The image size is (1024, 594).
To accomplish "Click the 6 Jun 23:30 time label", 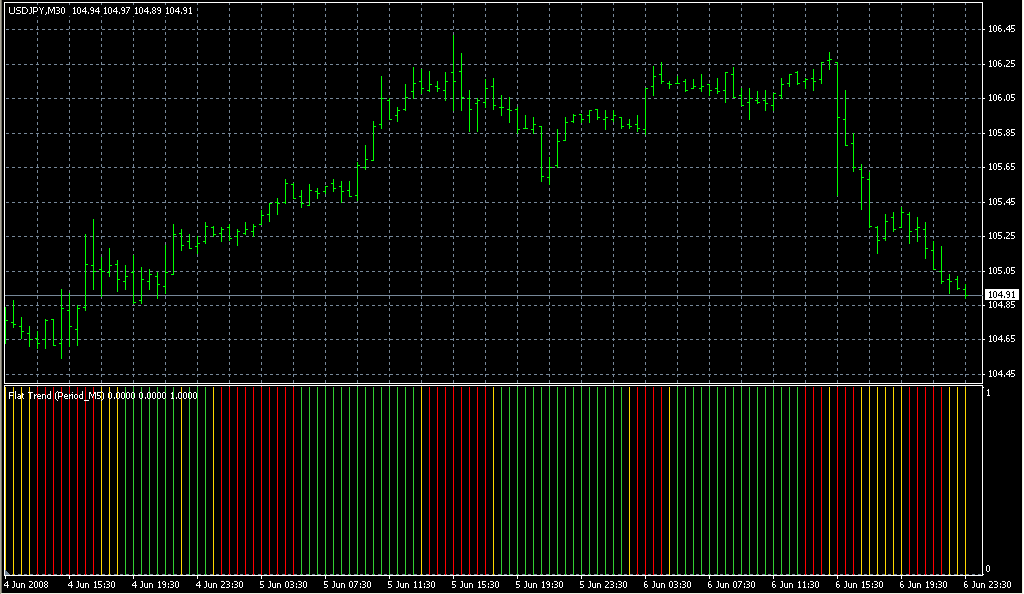I will (x=985, y=584).
